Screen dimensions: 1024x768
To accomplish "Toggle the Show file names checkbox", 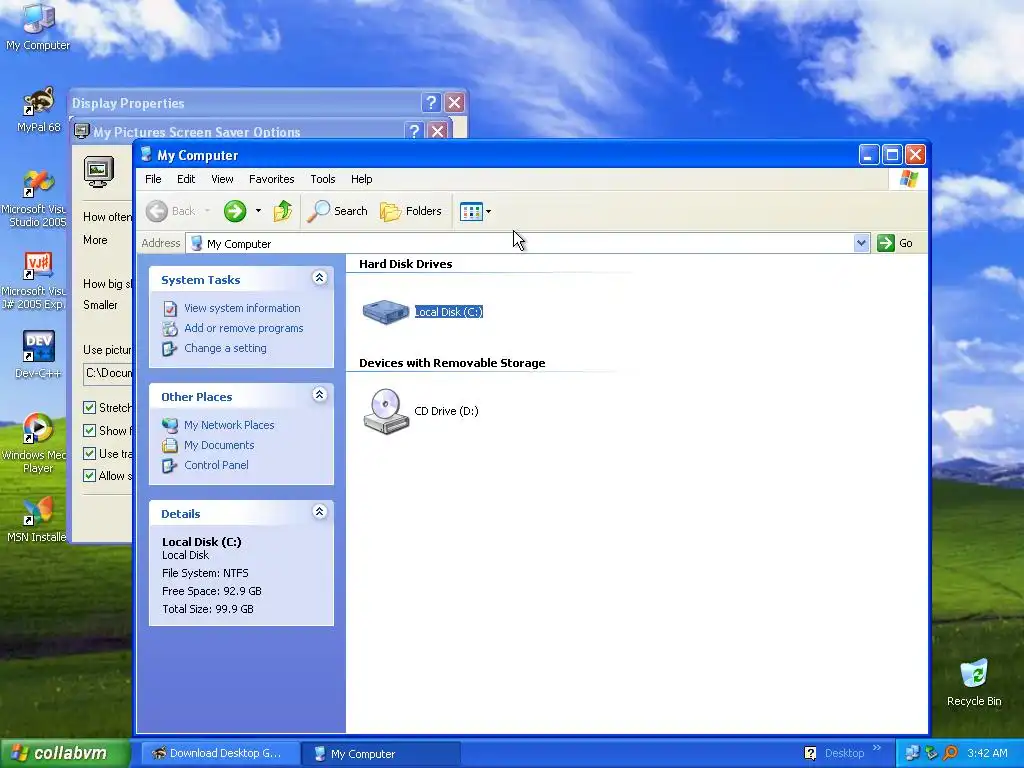I will click(x=89, y=430).
